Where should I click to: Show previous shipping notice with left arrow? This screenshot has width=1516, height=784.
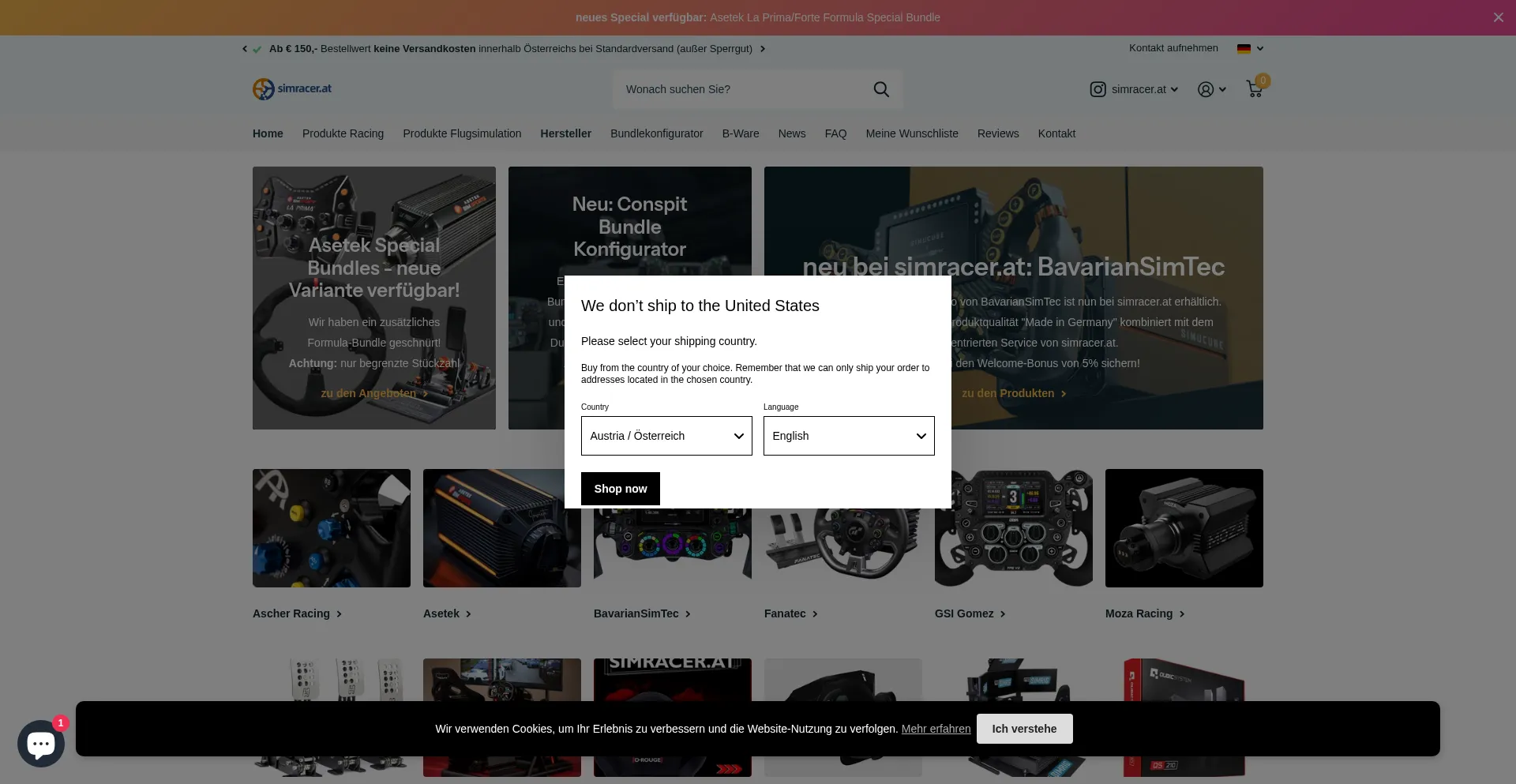point(245,49)
